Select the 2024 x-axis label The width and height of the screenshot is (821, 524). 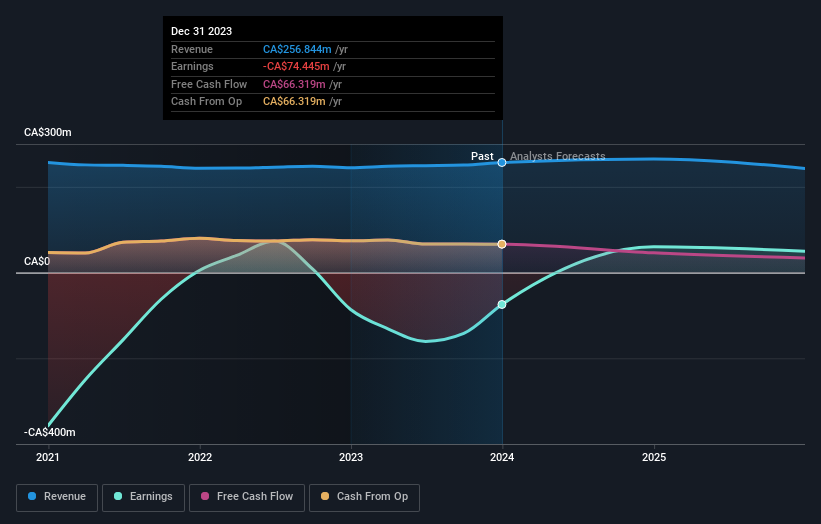[x=502, y=458]
